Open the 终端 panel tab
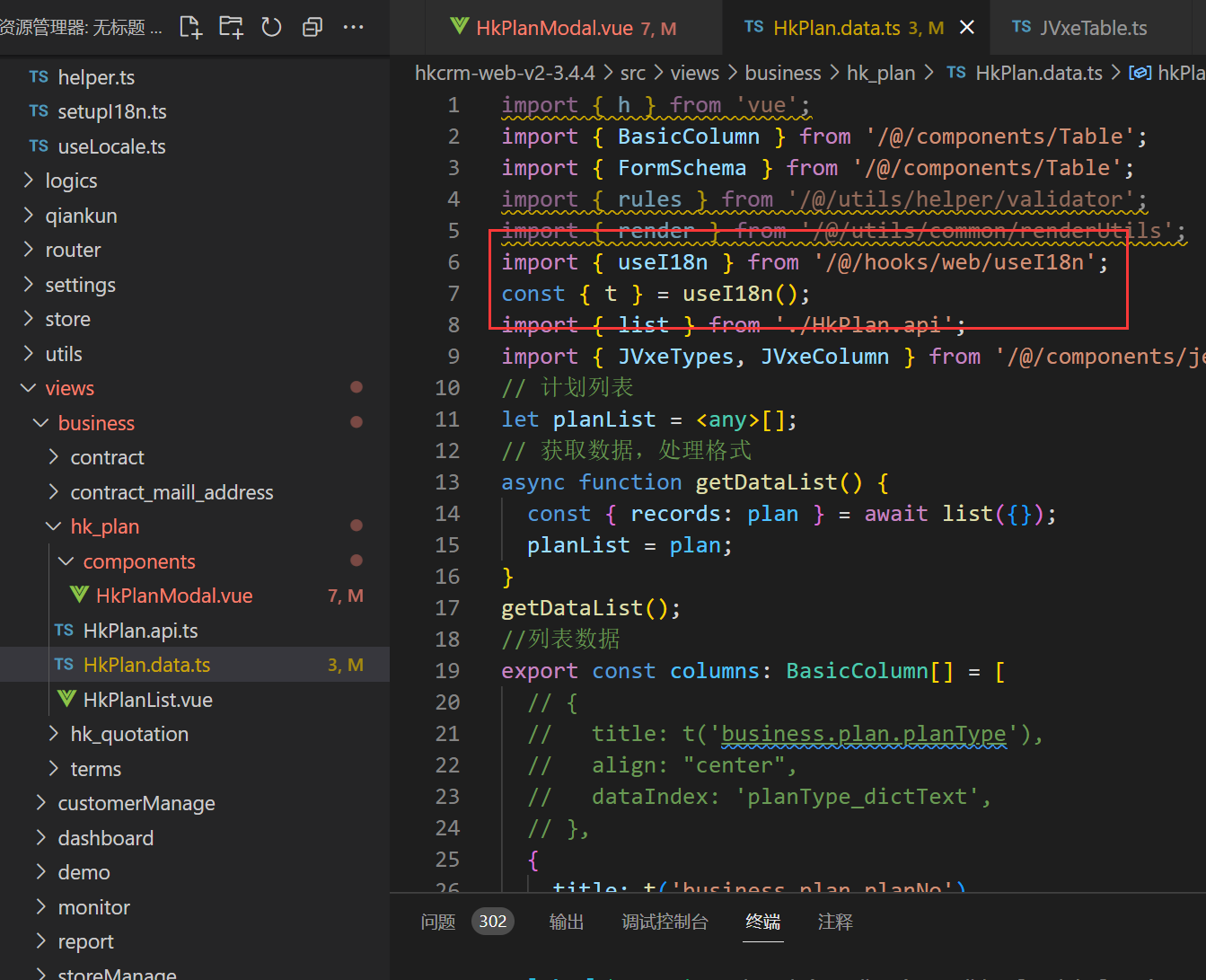The width and height of the screenshot is (1206, 980). 762,921
